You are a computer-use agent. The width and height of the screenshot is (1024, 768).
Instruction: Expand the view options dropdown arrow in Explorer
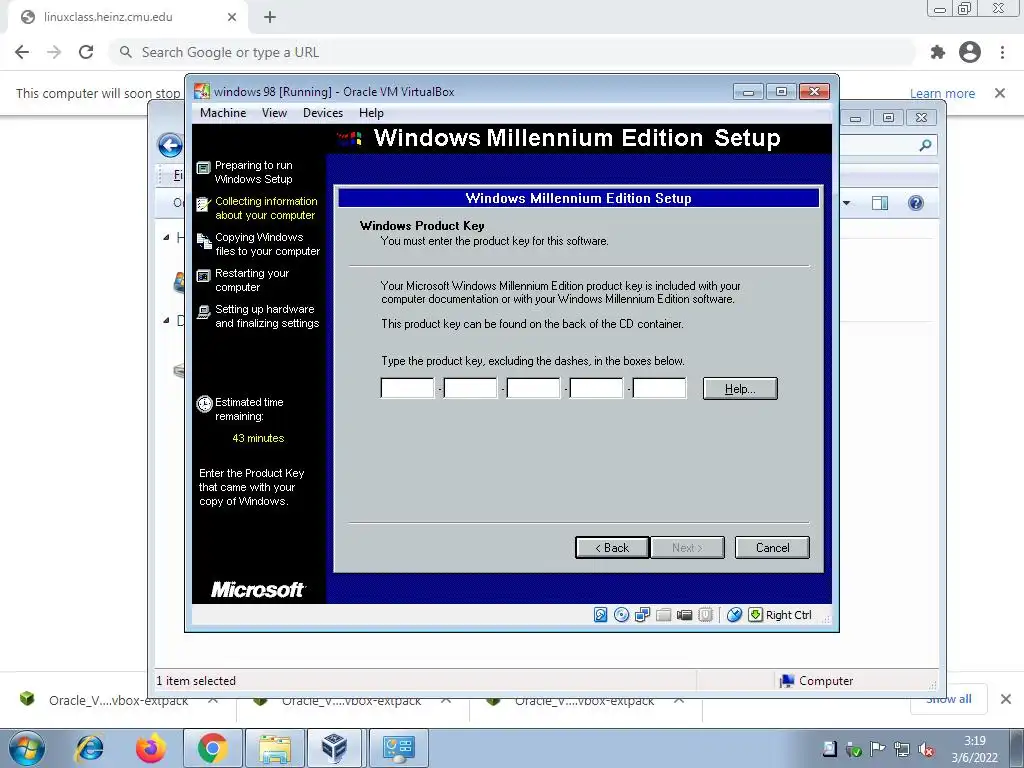pos(846,203)
